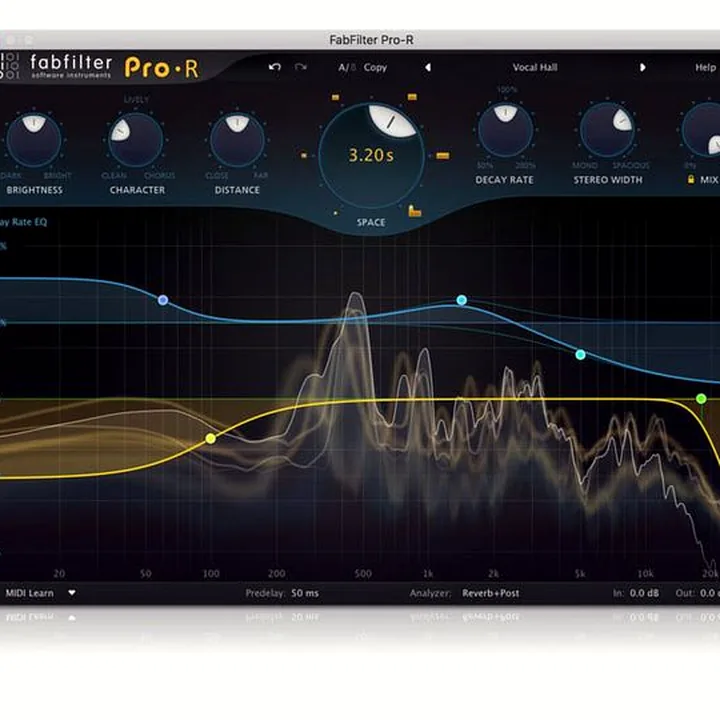Select the cyan decay EQ point near 1k
Screen dimensions: 720x720
pos(461,300)
